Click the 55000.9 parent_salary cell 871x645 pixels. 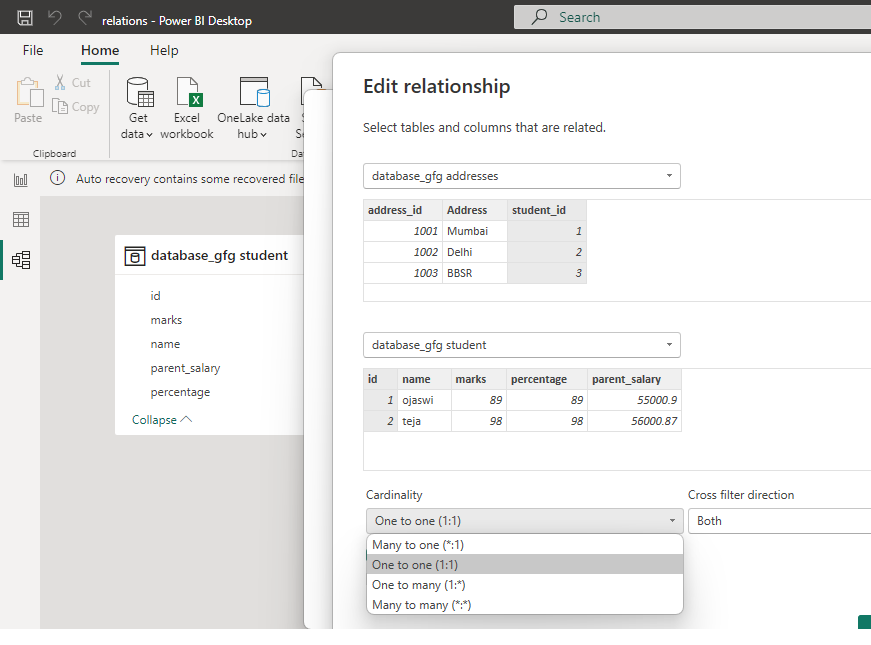(634, 400)
